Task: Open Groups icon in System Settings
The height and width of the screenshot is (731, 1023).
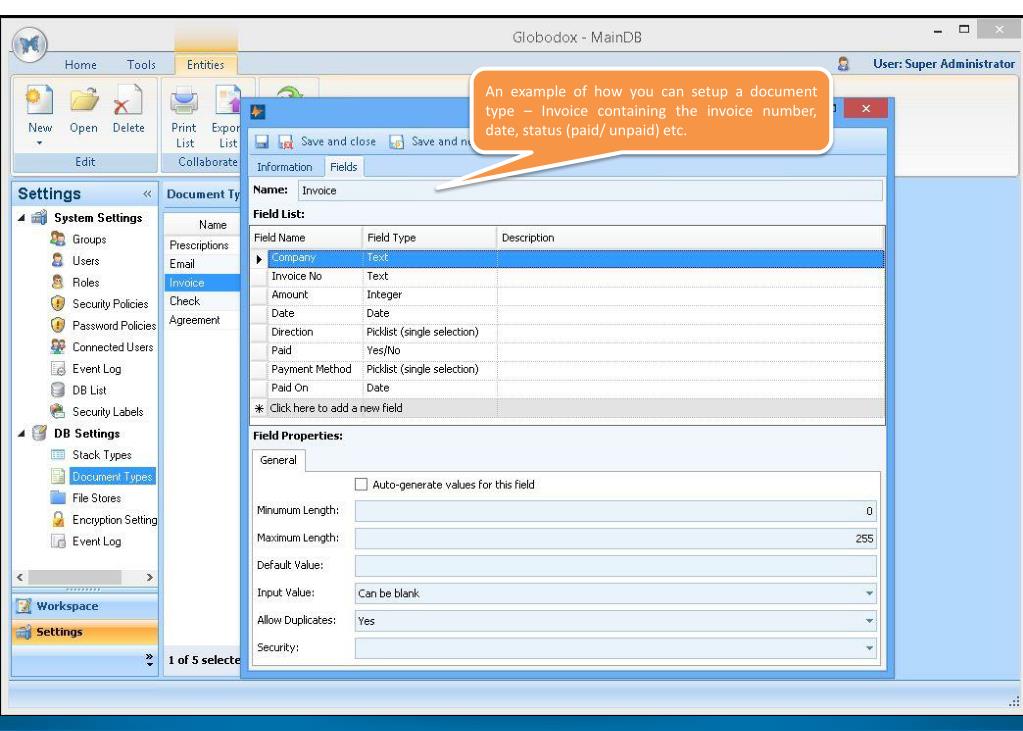Action: 58,239
